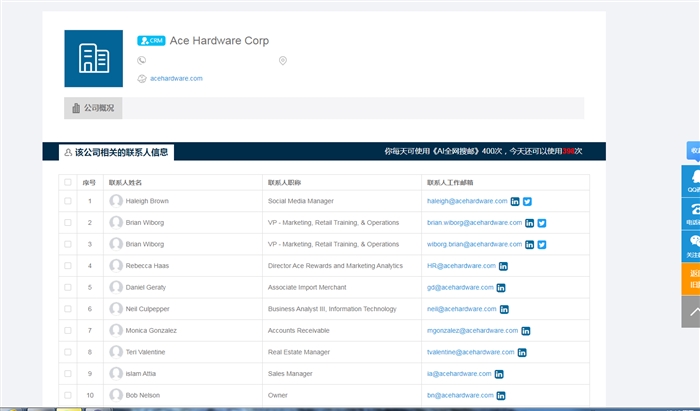
Task: Open LinkedIn icon for tvalentine@acehardware.com
Action: pyautogui.click(x=522, y=353)
